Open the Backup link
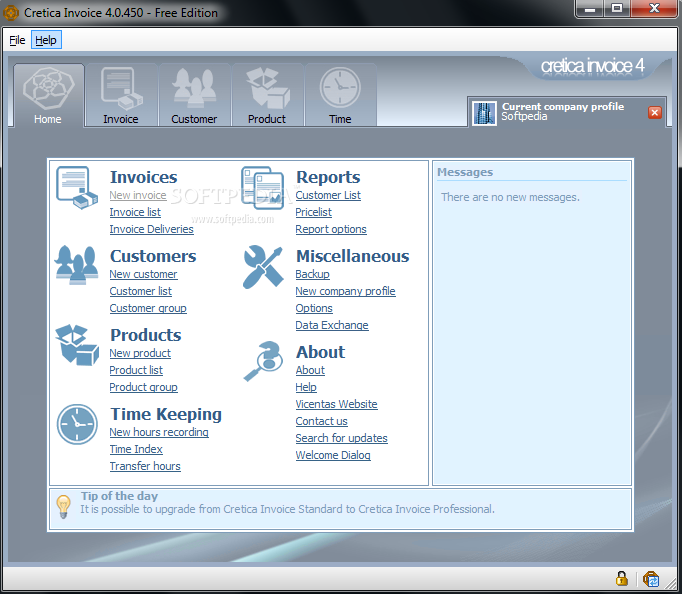Viewport: 682px width, 594px height. pyautogui.click(x=312, y=274)
